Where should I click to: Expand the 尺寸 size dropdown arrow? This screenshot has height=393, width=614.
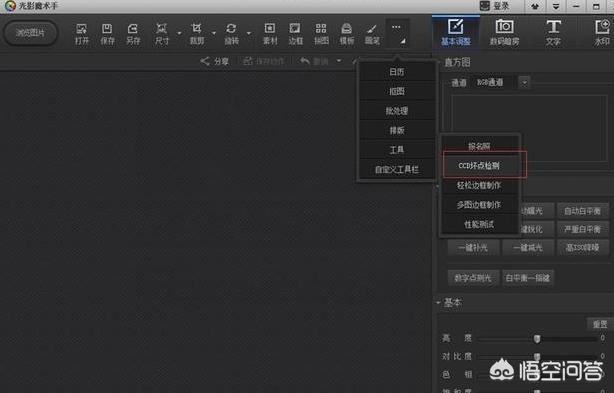179,33
